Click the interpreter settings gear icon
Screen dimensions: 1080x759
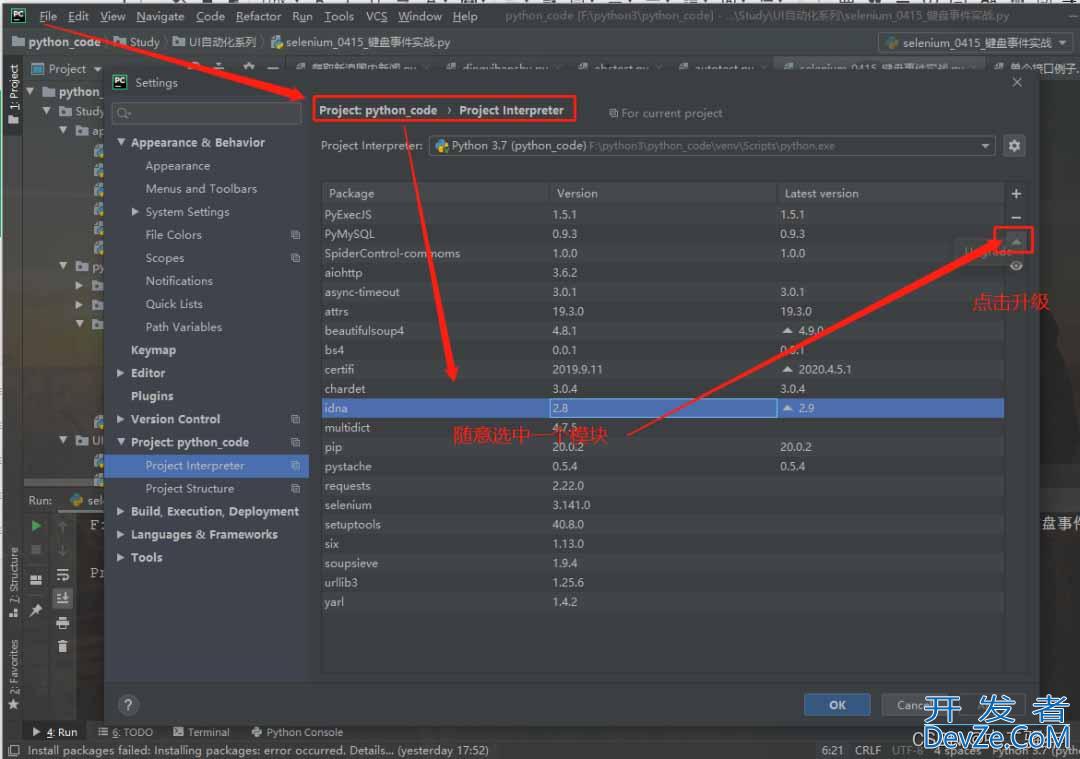click(1014, 146)
